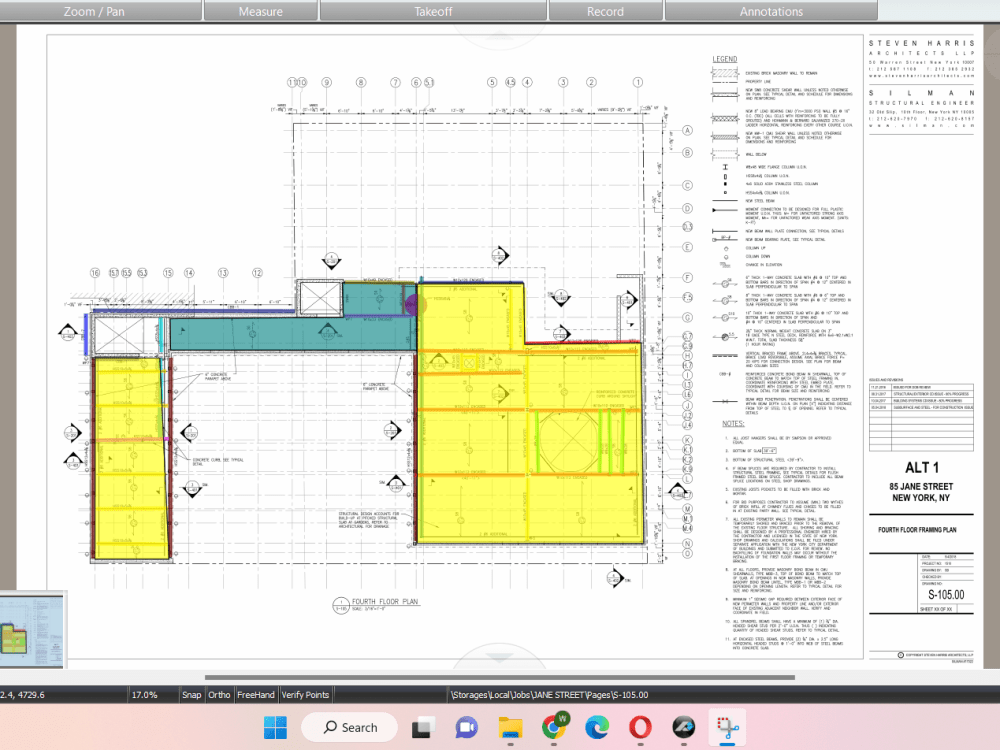1000x750 pixels.
Task: Open File Explorer from taskbar
Action: 510,727
